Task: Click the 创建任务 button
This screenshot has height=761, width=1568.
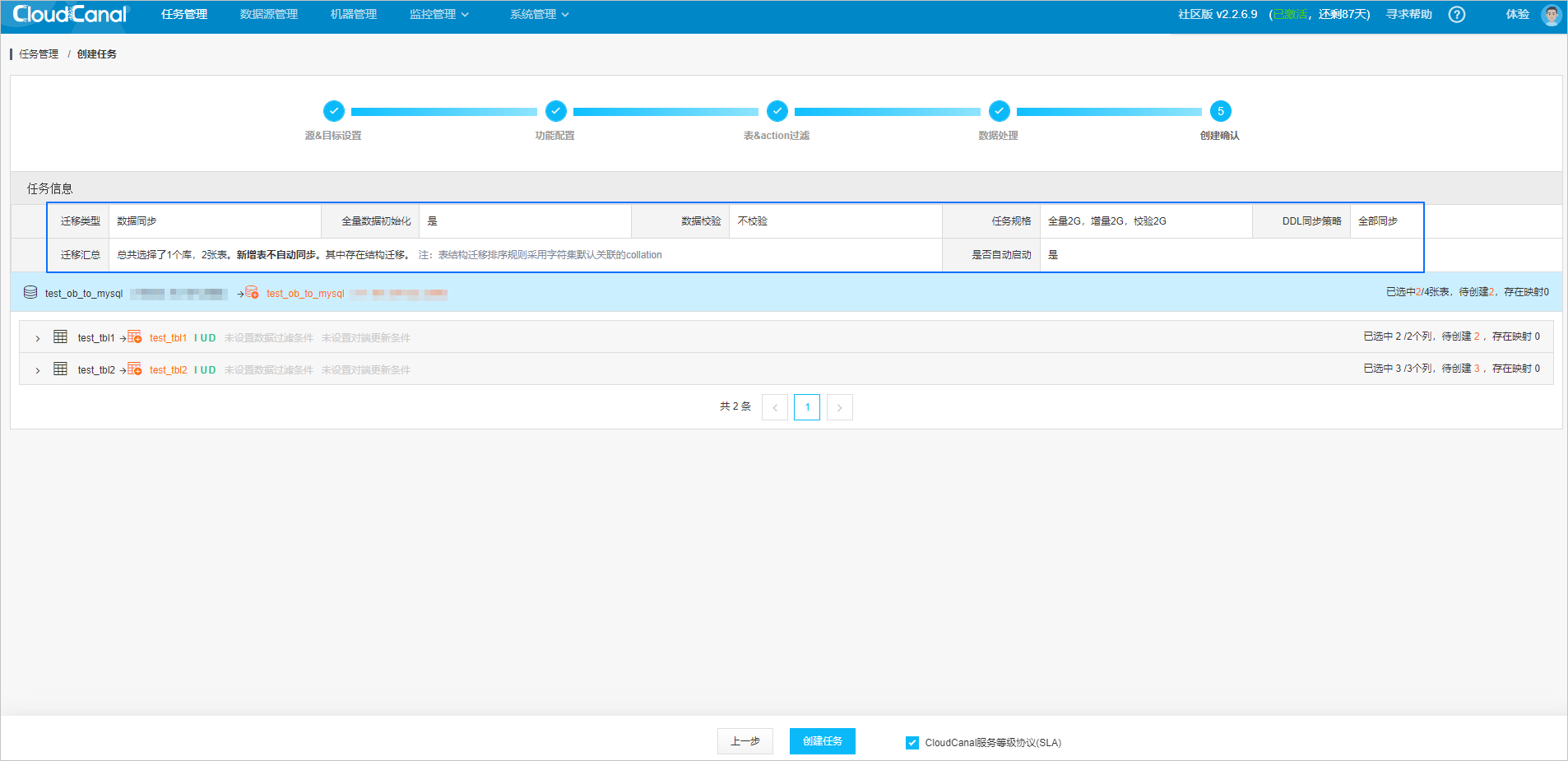Action: click(822, 741)
